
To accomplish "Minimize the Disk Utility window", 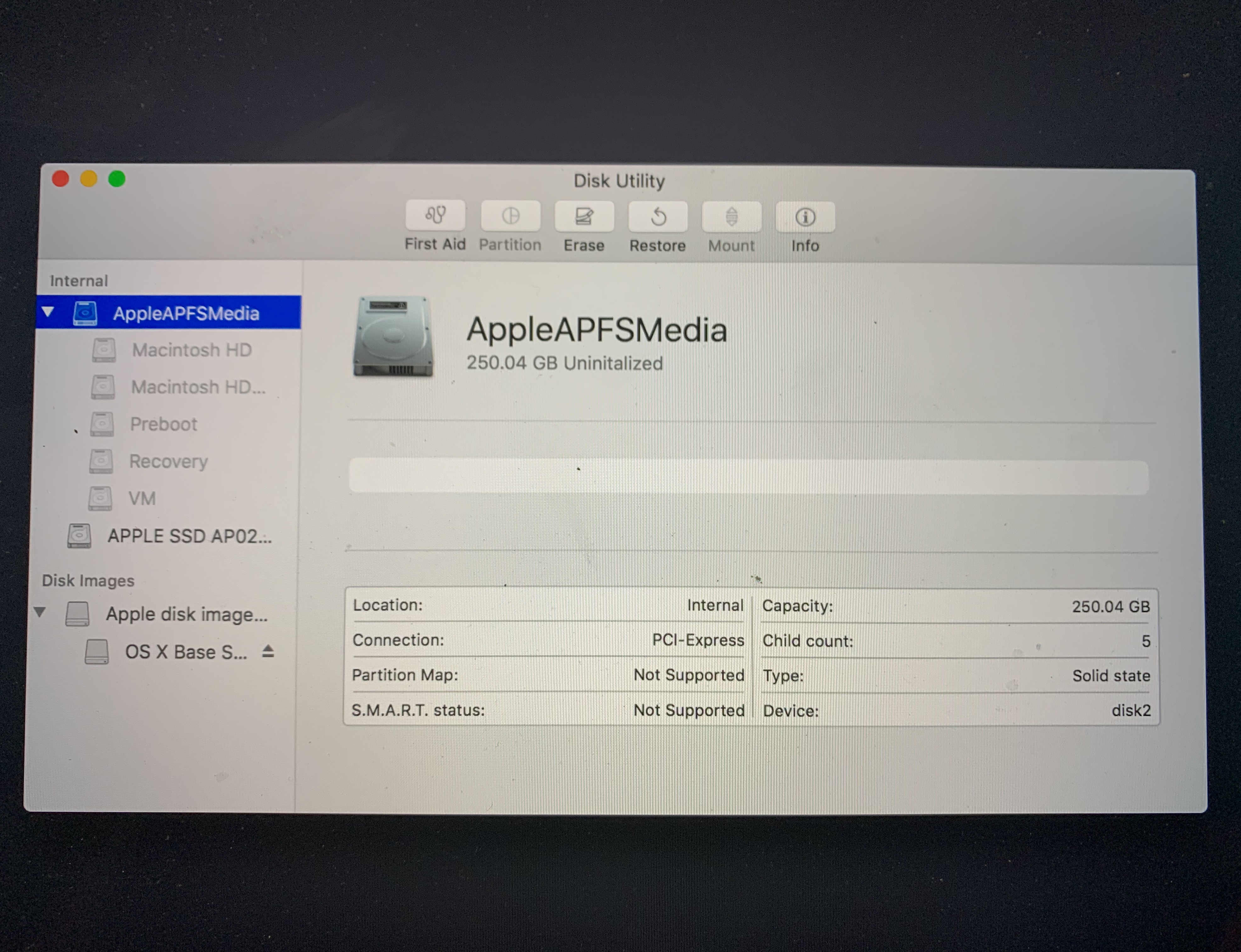I will 88,178.
